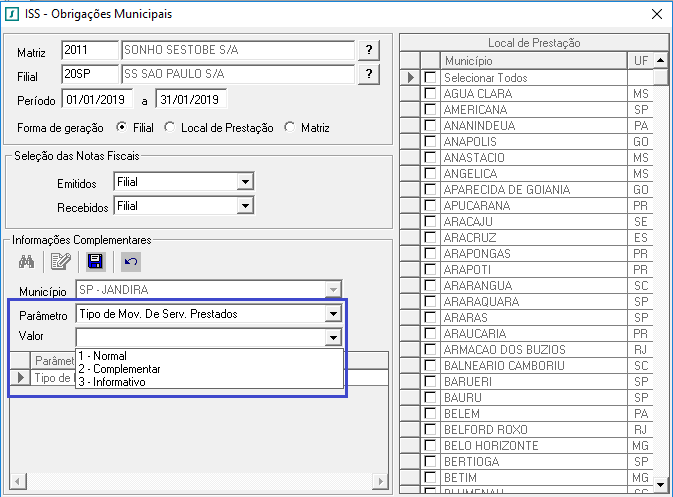This screenshot has width=673, height=497.
Task: Click the edit record pencil icon
Action: tap(60, 262)
